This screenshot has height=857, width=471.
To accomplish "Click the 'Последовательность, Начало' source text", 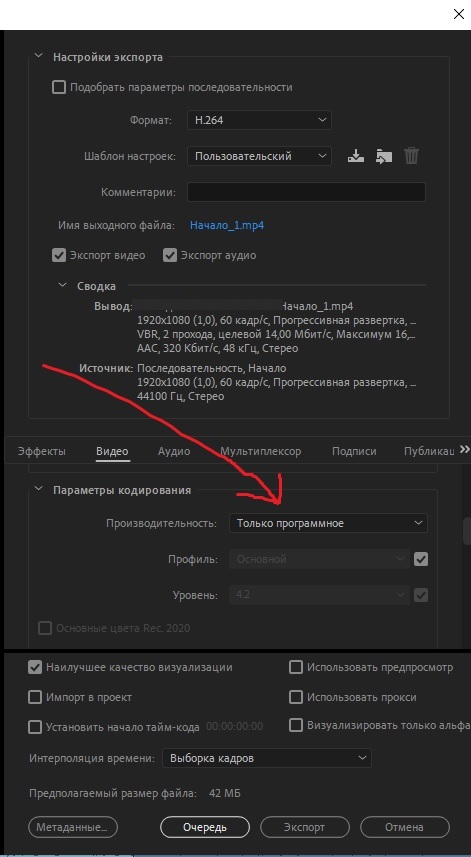I will (x=212, y=368).
